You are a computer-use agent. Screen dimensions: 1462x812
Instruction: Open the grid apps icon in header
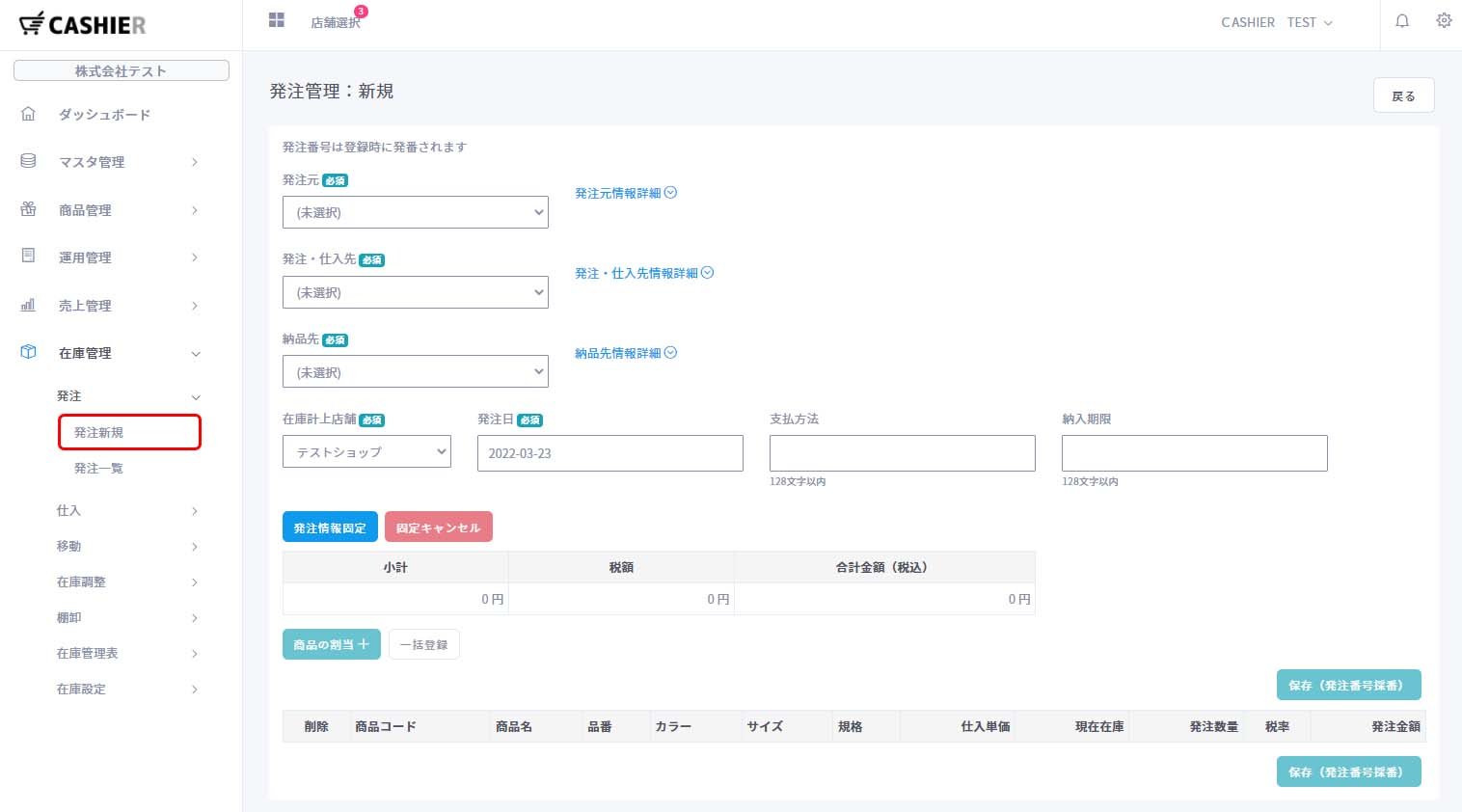(x=277, y=20)
